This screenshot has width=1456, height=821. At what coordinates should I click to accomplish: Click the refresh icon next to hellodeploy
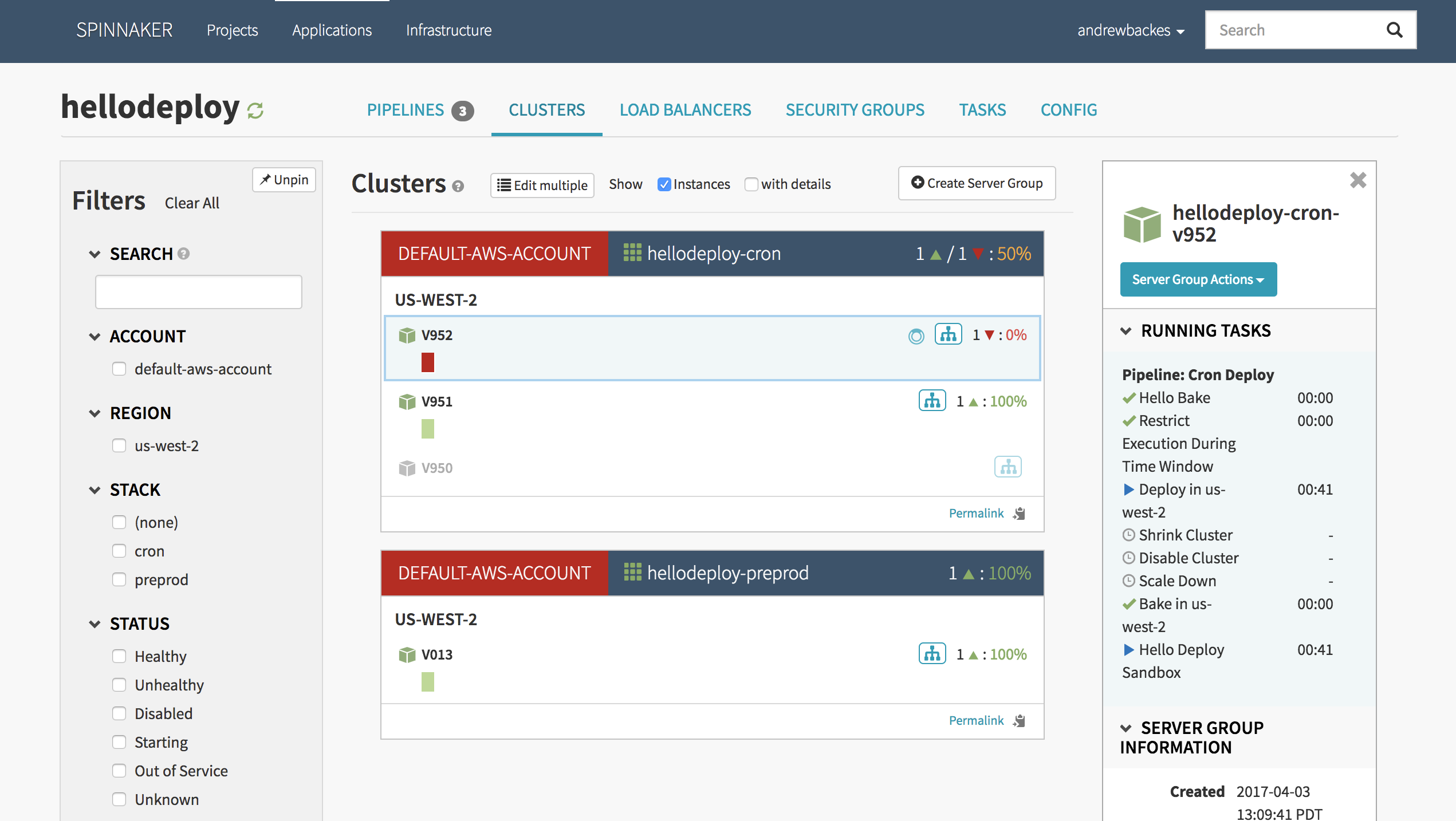255,110
